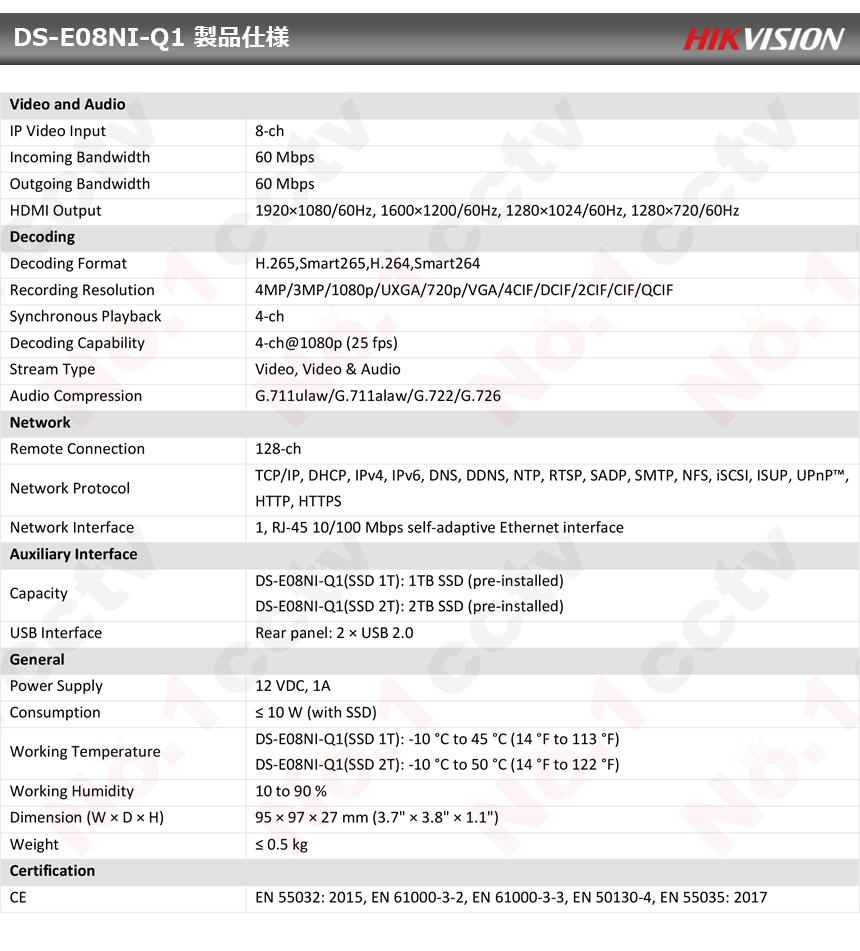860x951 pixels.
Task: Click the 12 VDC, 1A value
Action: [x=292, y=686]
